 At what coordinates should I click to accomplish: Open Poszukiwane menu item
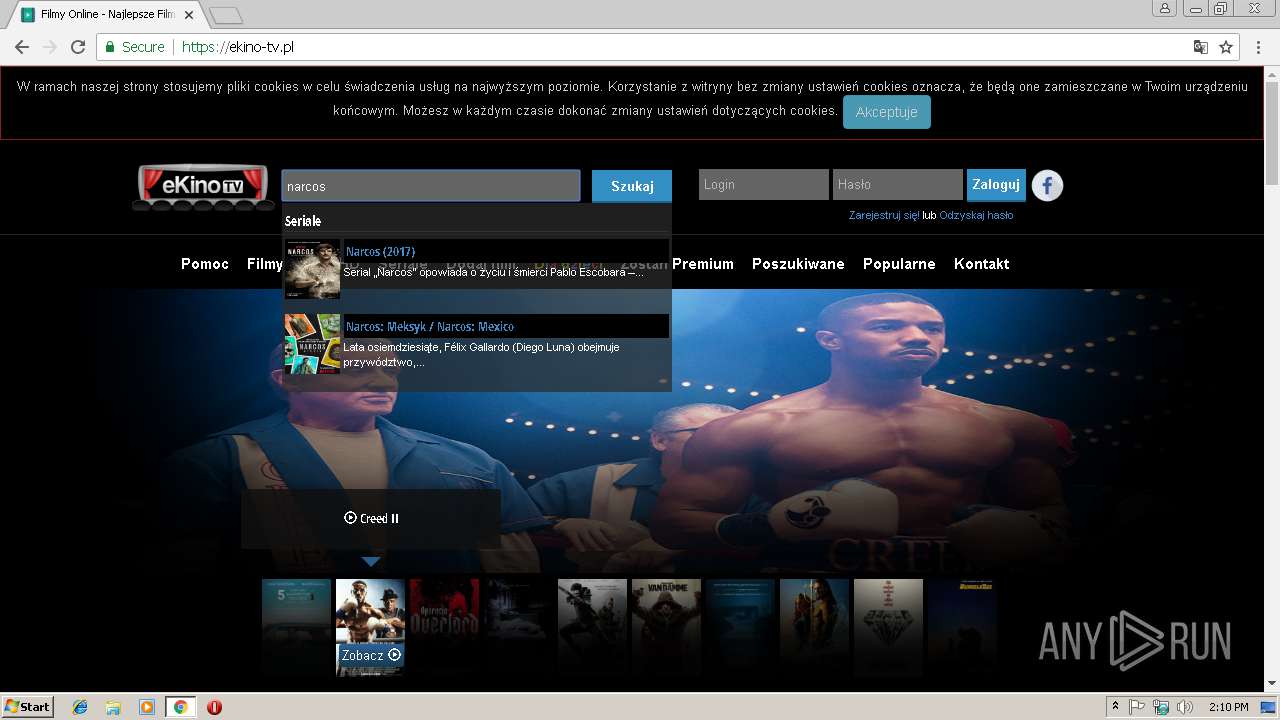[x=798, y=264]
